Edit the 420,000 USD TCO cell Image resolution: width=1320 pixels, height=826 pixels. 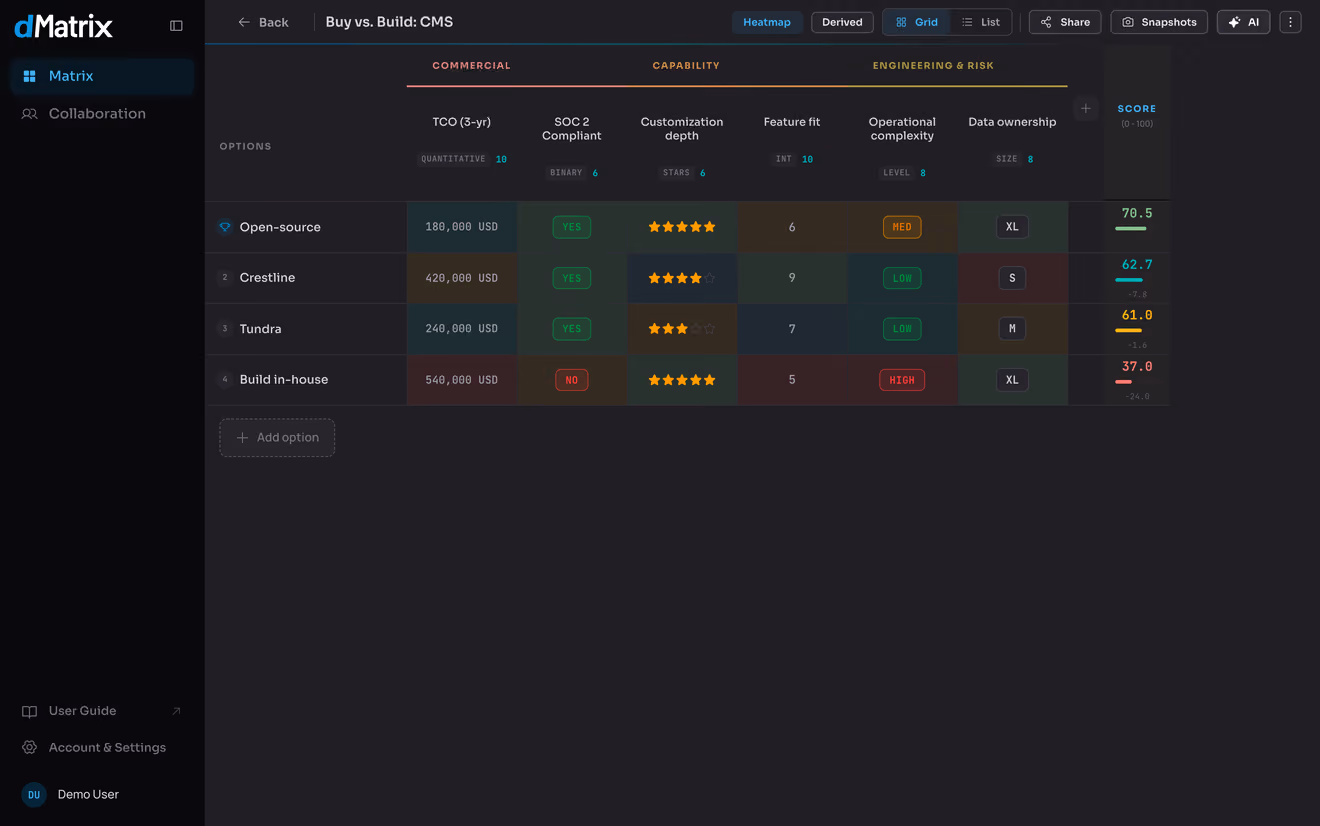462,278
